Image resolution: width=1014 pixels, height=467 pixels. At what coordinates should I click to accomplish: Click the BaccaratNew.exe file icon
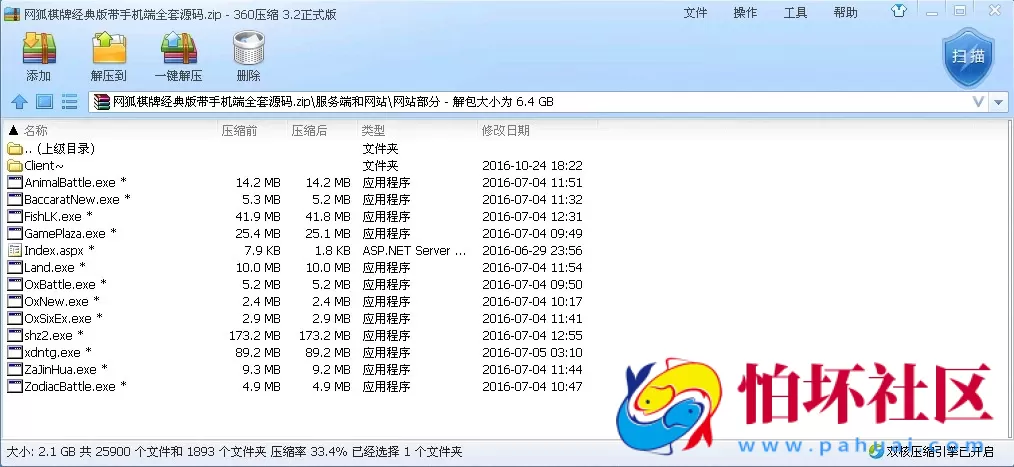(x=15, y=199)
